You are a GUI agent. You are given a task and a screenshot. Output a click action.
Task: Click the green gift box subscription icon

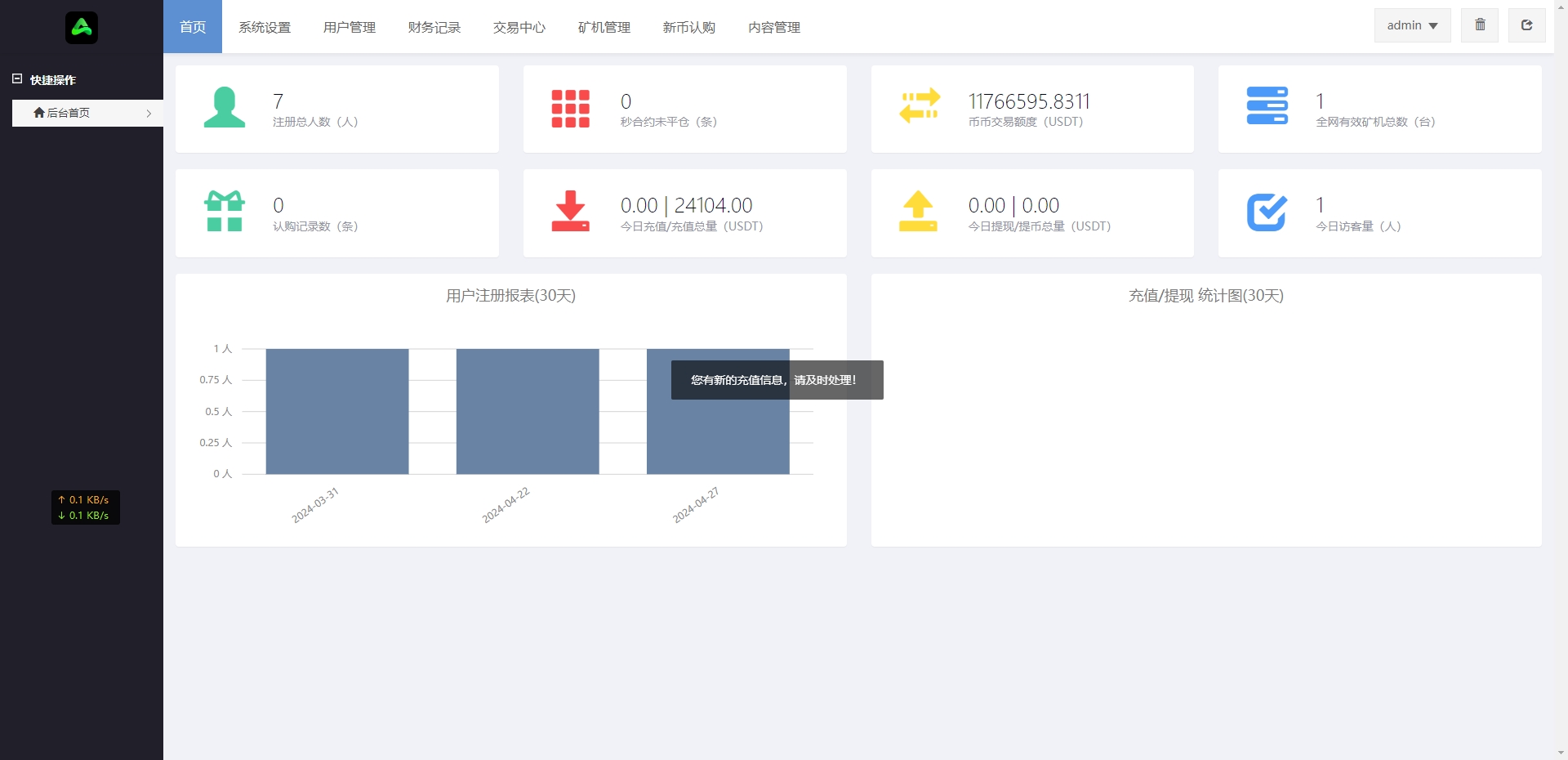225,211
